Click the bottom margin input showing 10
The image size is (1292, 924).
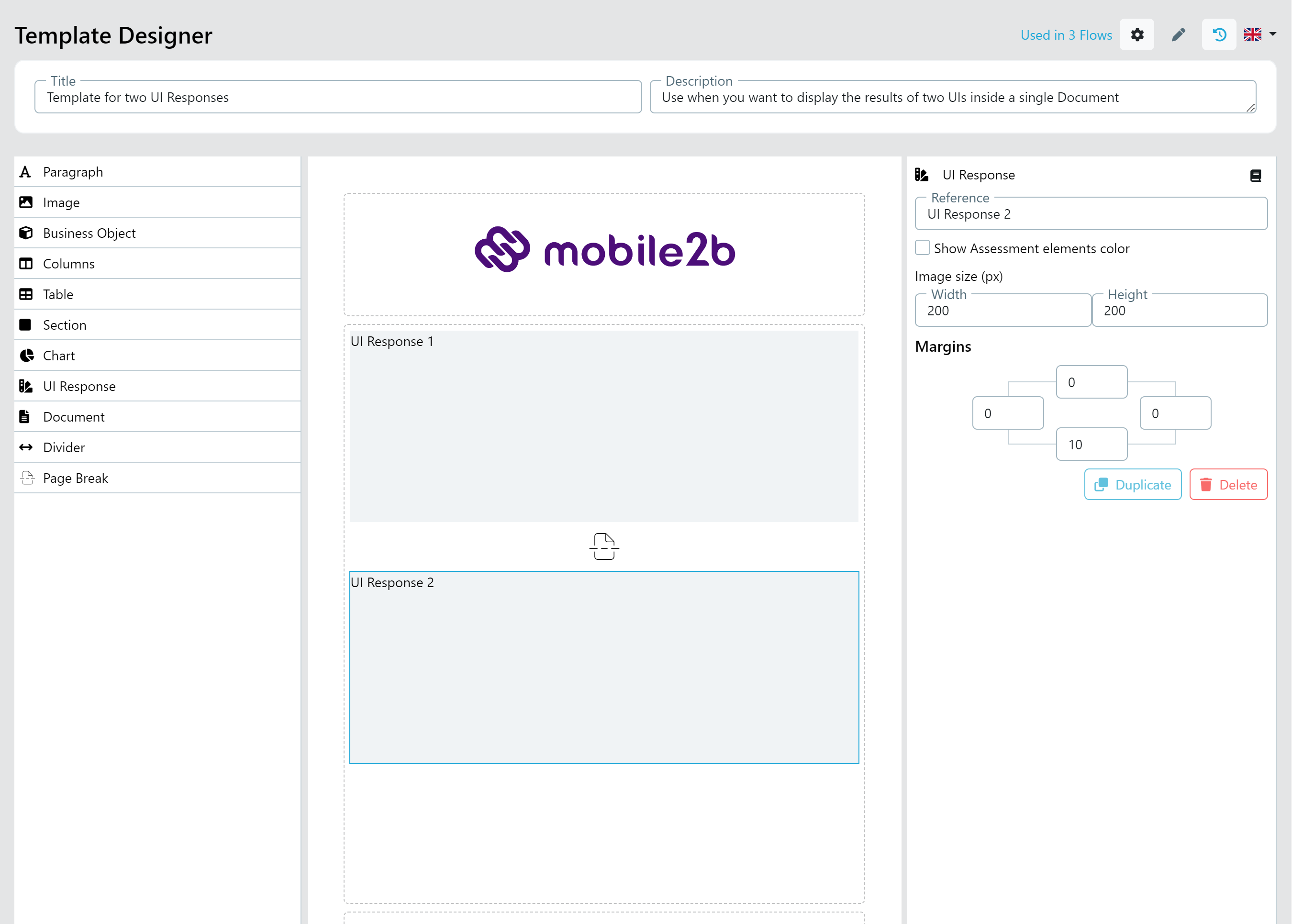coord(1091,445)
